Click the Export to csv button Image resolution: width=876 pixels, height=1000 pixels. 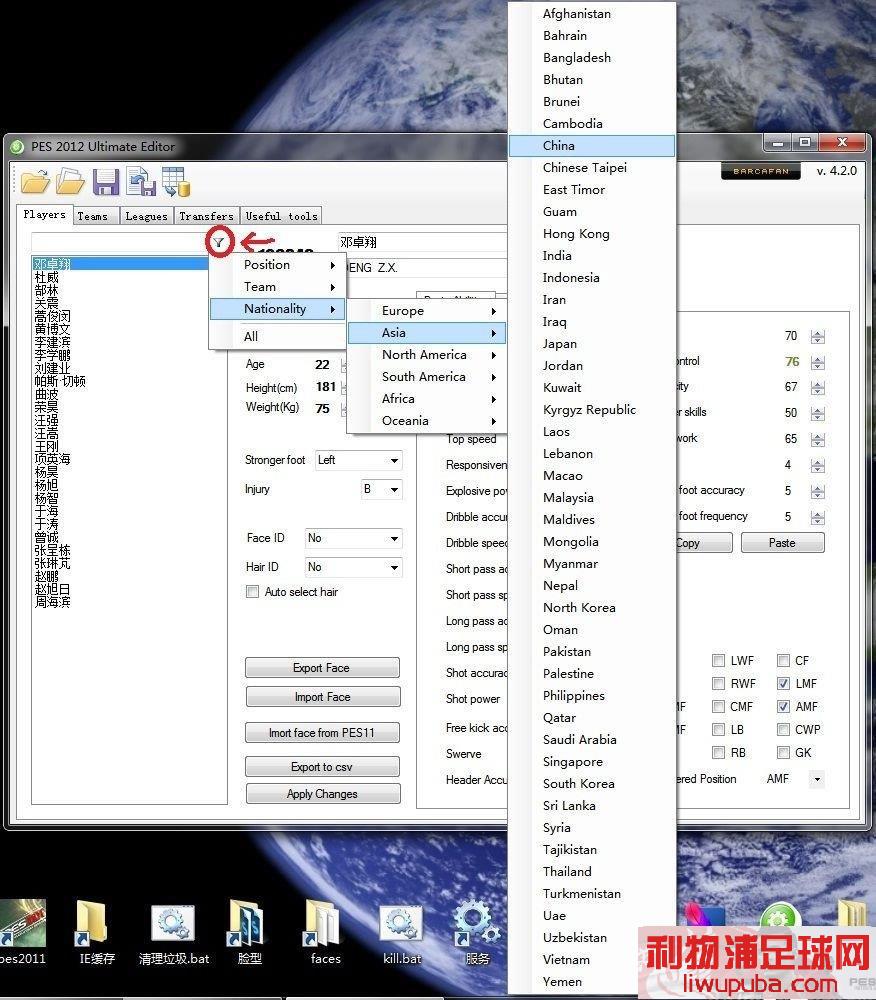[x=322, y=767]
